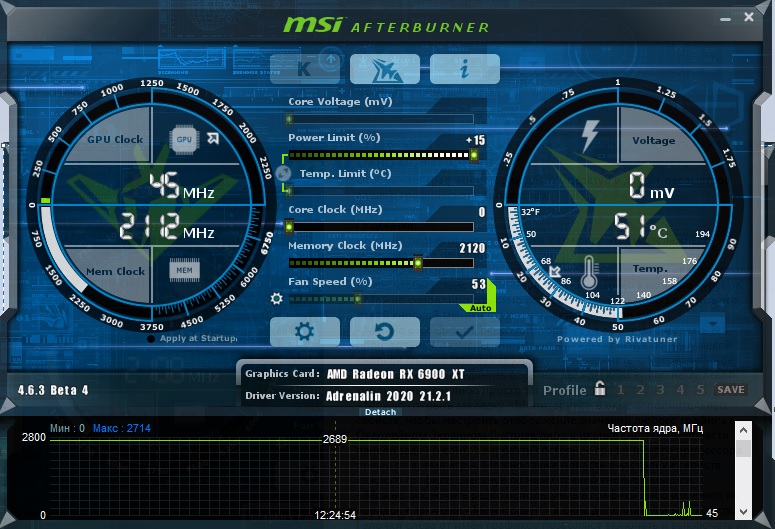Click the Memory Clock slider handle
The width and height of the screenshot is (775, 529).
418,263
